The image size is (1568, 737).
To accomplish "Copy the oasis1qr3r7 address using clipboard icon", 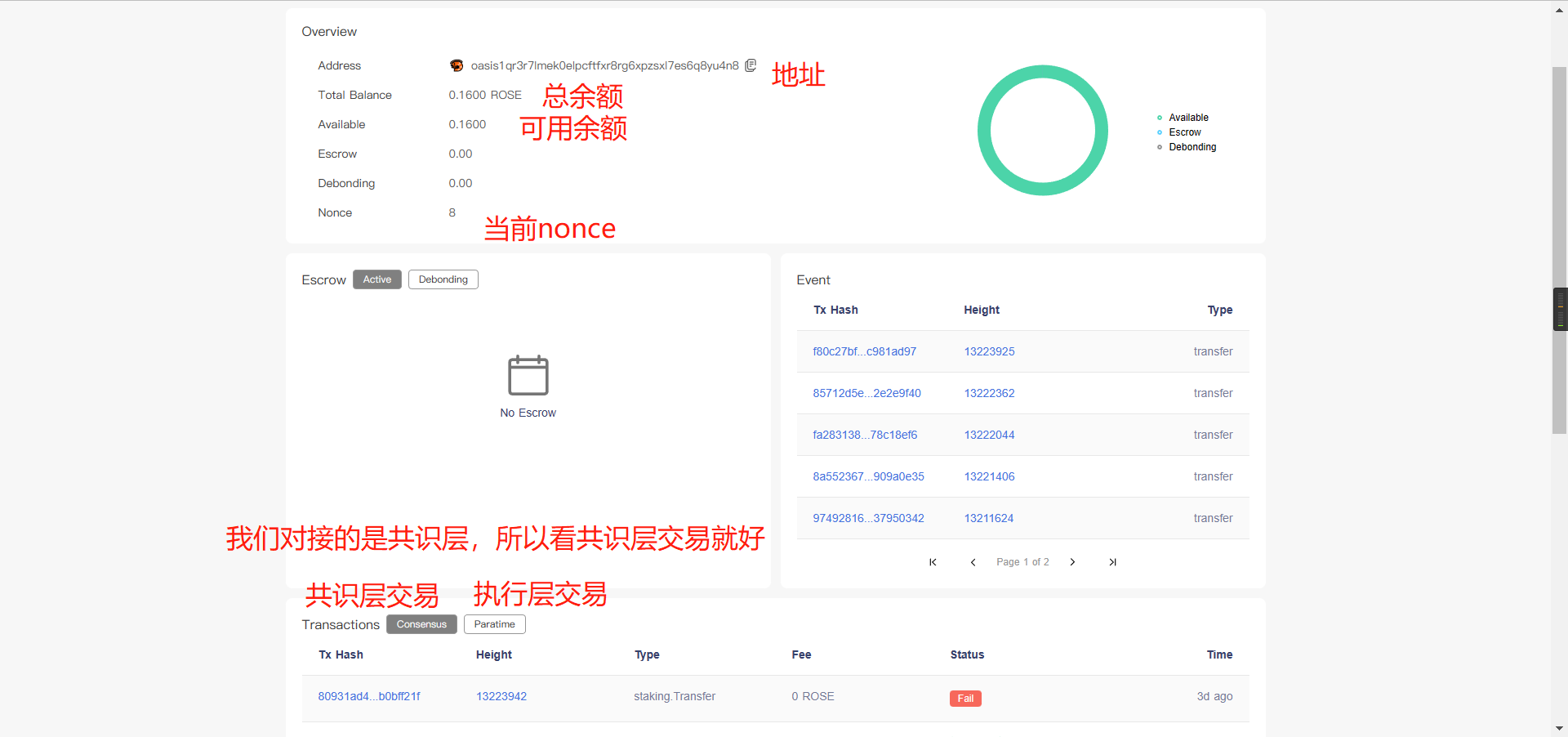I will pos(750,65).
